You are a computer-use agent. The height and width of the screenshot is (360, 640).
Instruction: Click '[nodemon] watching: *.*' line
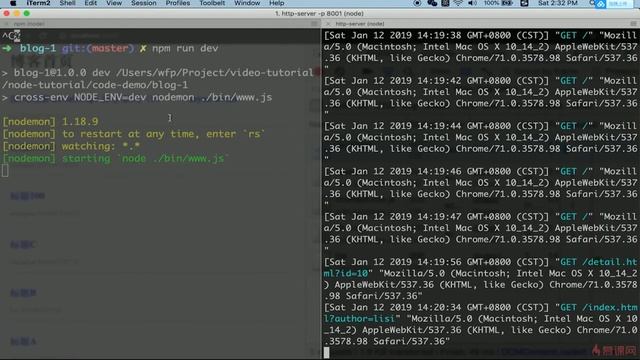[71, 146]
